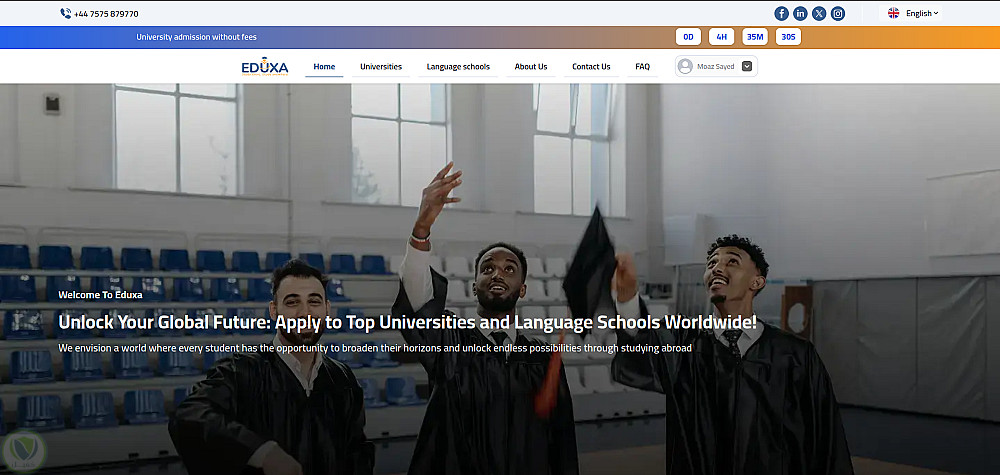
Task: Click the phone number +44 7575 879770
Action: [106, 14]
